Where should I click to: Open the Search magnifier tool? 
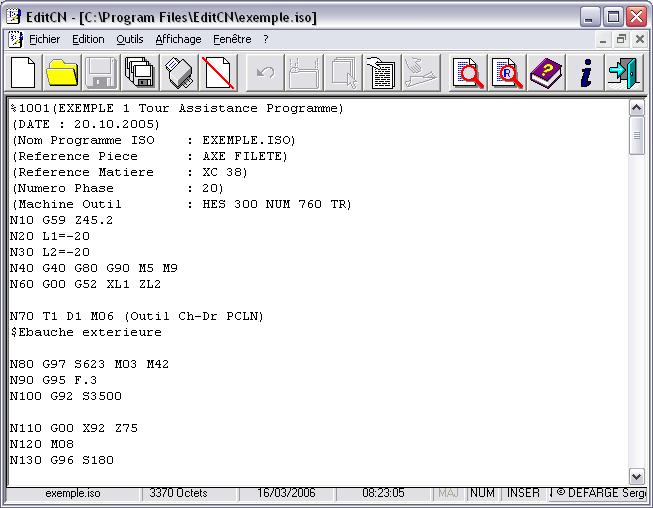(x=469, y=73)
